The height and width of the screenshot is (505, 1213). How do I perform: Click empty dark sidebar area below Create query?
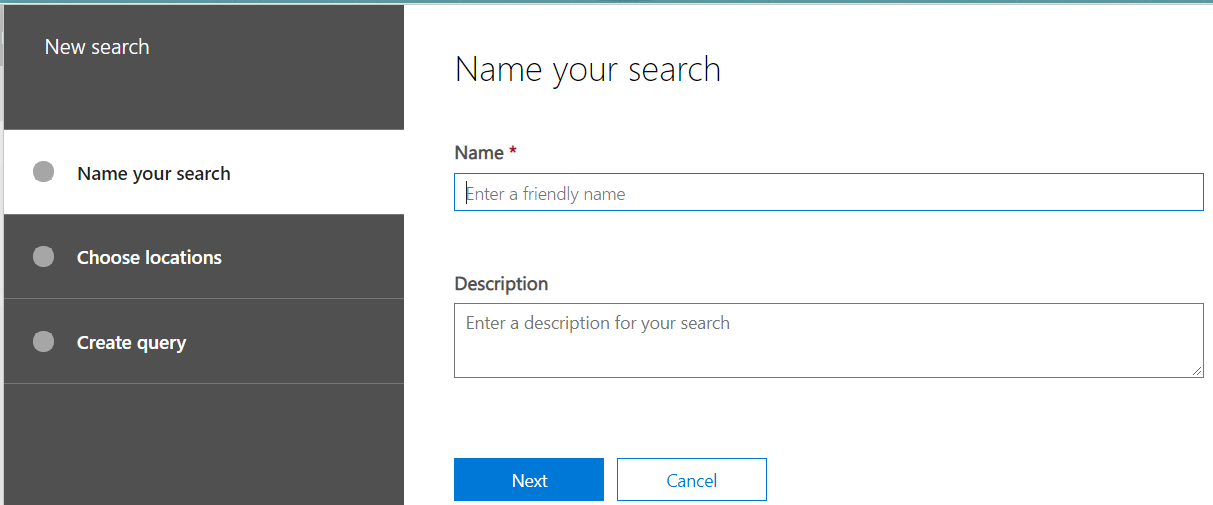(204, 444)
